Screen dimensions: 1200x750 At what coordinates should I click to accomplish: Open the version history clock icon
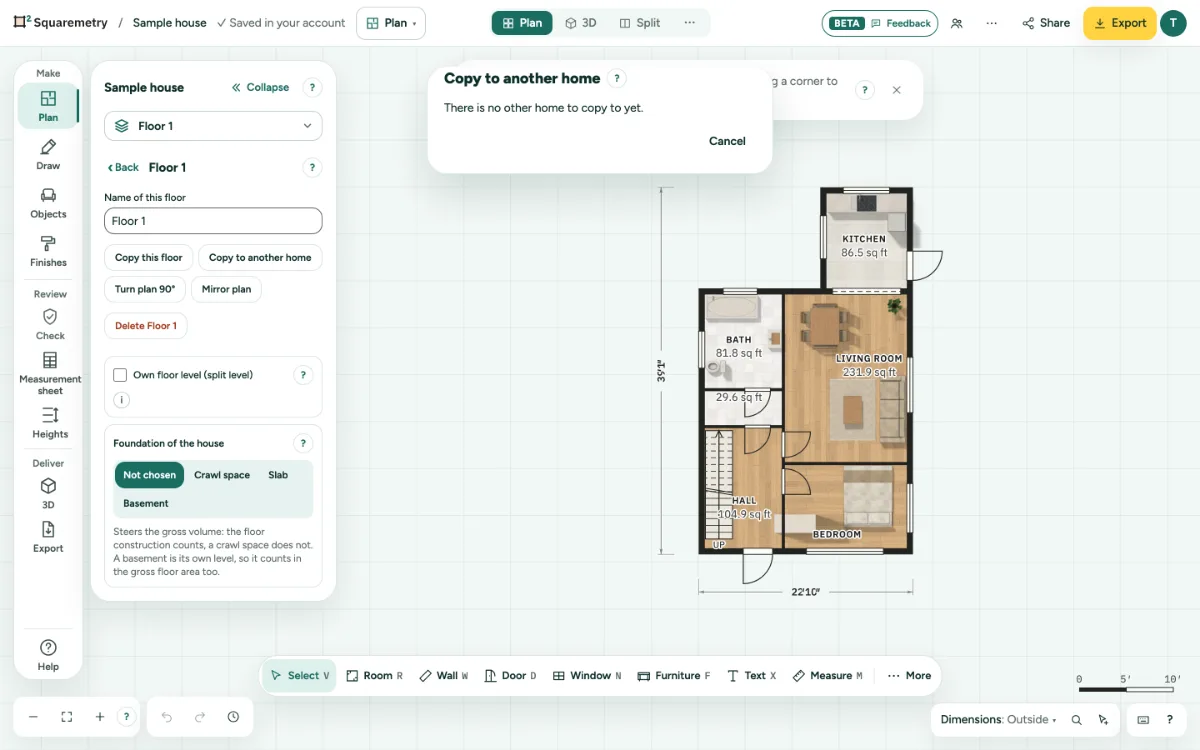233,717
